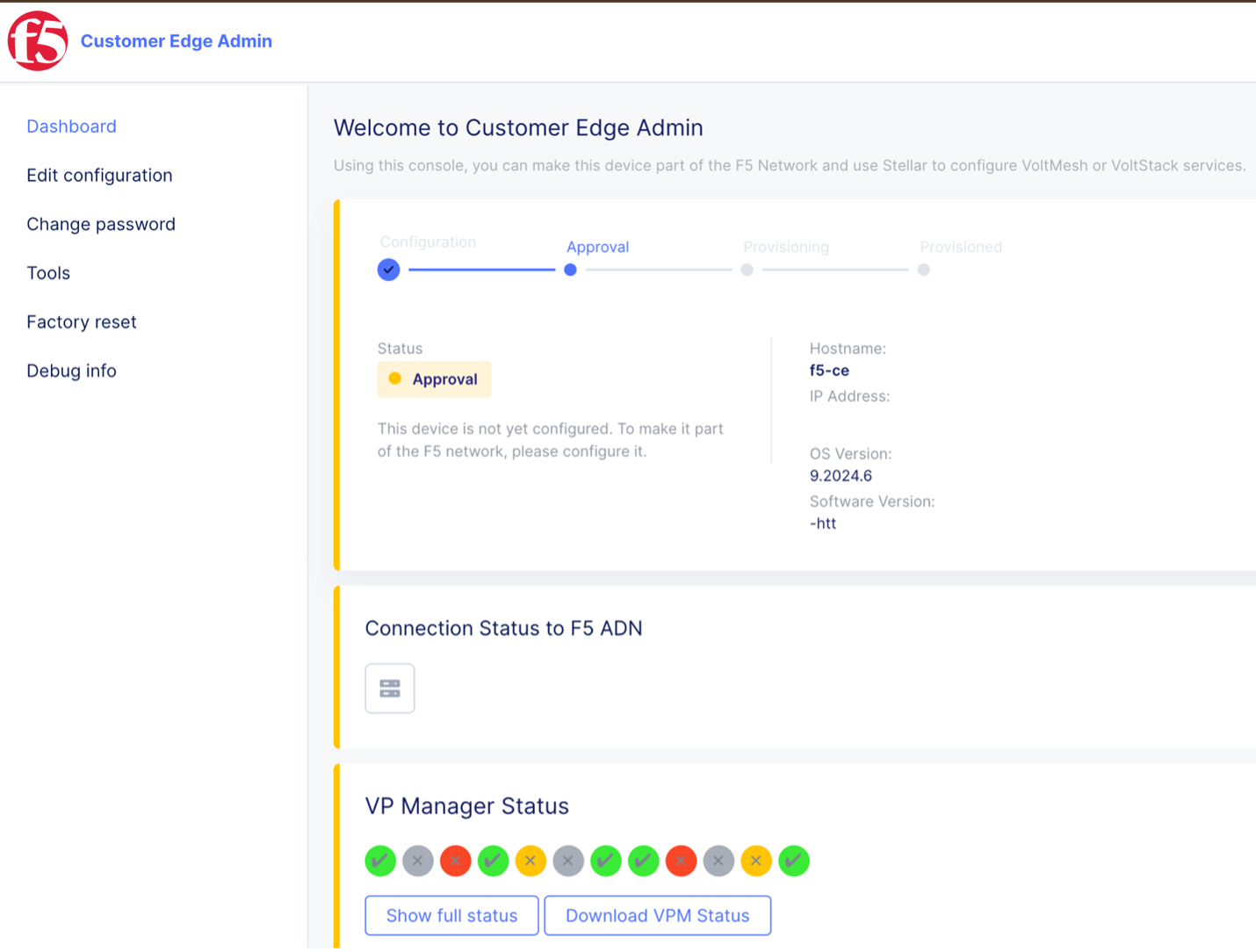Click the last green check VPM indicator
1256x952 pixels.
(793, 861)
